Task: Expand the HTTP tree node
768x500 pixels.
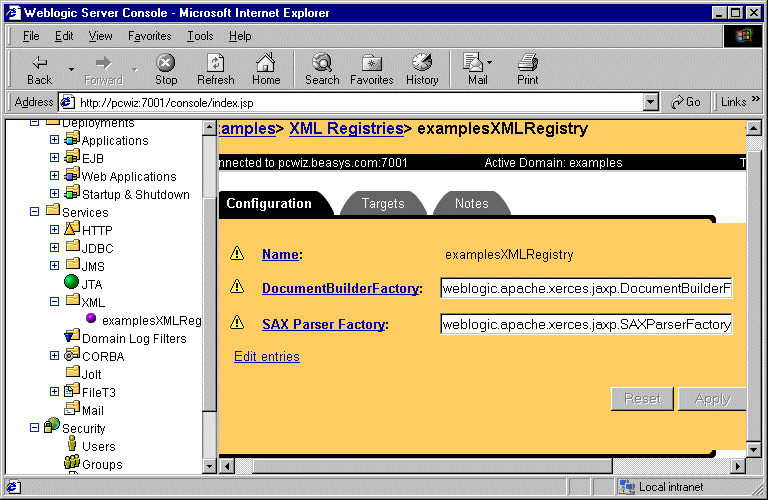Action: click(54, 230)
